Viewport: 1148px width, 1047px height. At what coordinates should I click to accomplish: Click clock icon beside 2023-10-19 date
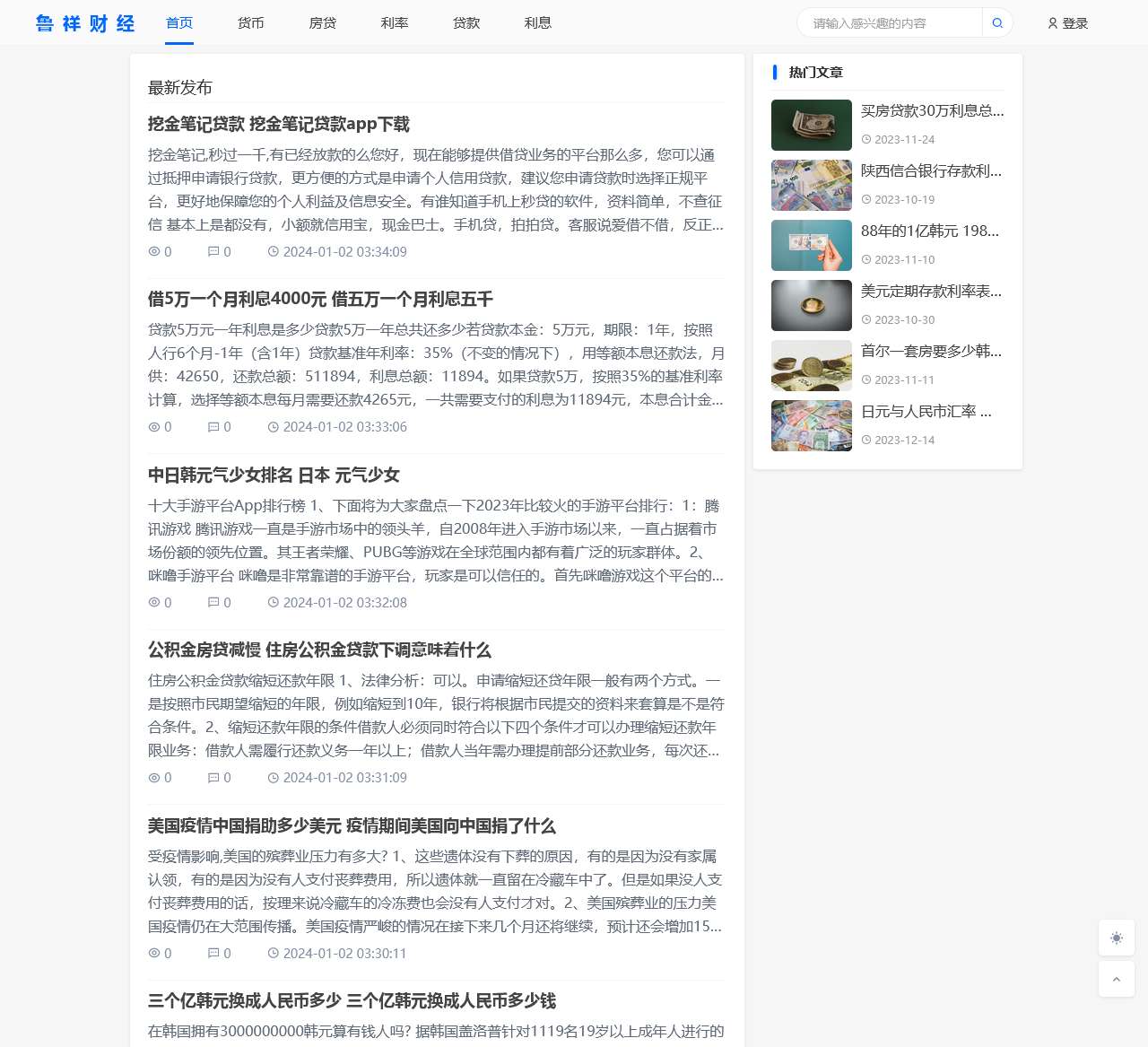click(x=866, y=200)
